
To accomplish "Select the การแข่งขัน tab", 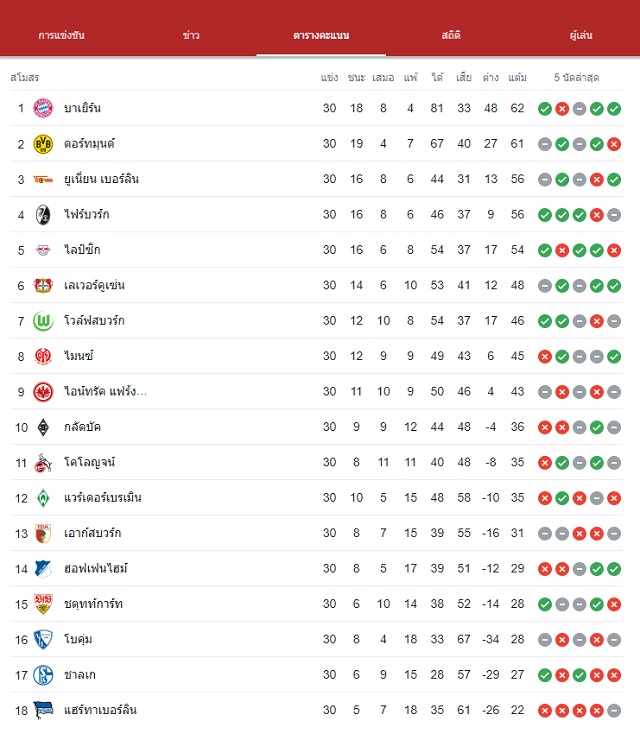I will click(x=61, y=35).
